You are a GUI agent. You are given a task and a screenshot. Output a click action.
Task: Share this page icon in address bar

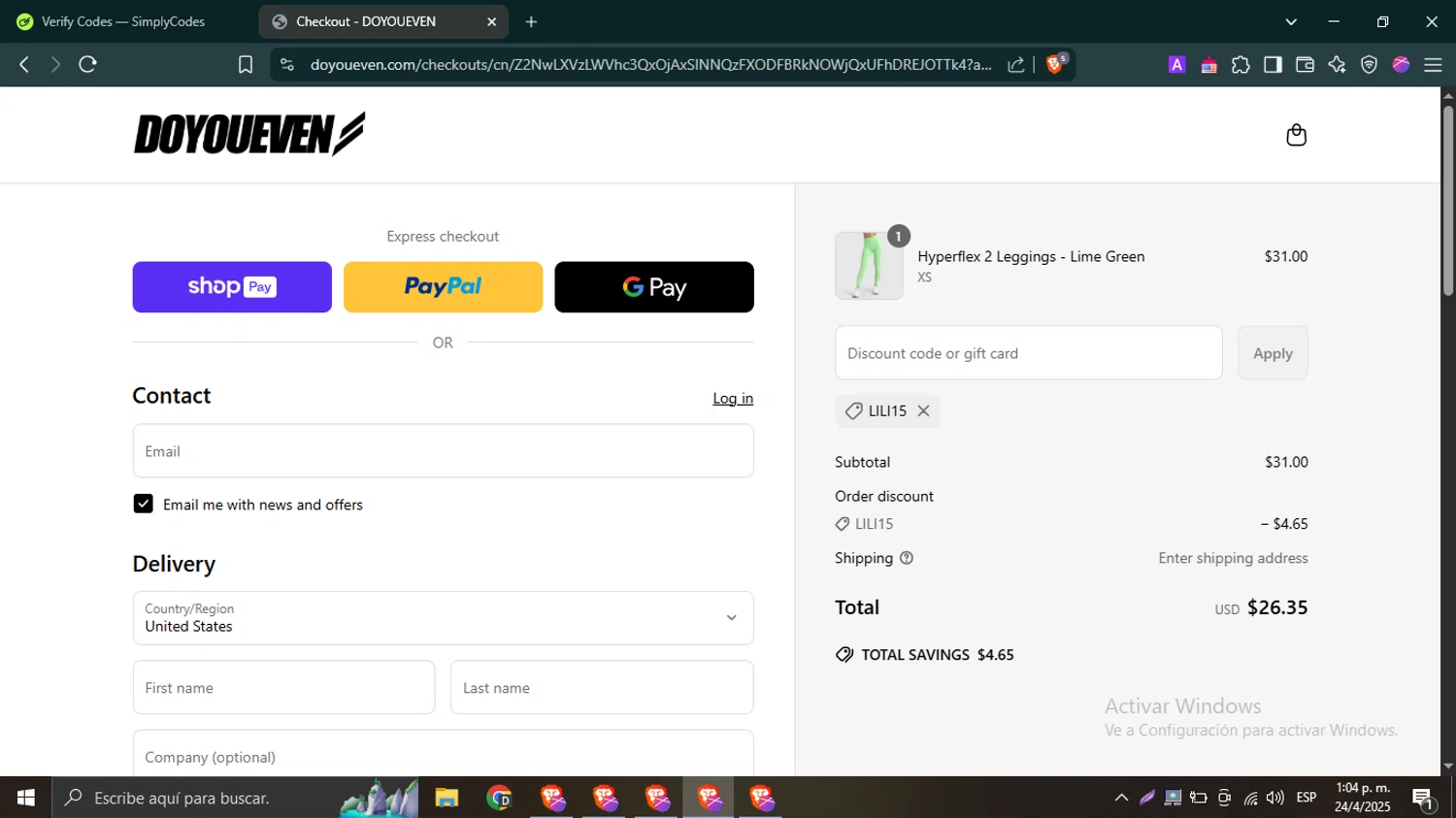tap(1016, 65)
